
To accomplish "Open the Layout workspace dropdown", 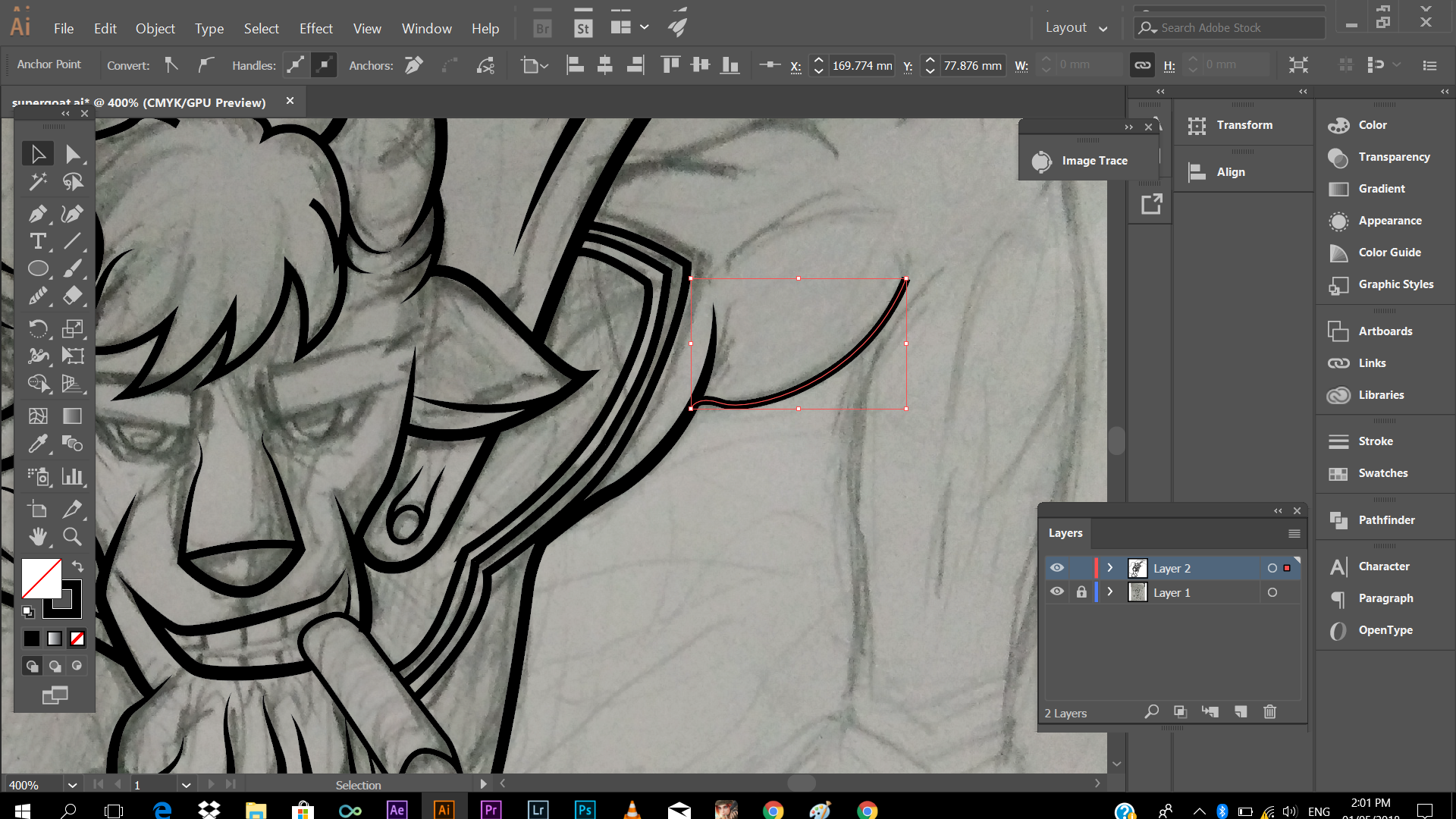I will click(x=1076, y=27).
